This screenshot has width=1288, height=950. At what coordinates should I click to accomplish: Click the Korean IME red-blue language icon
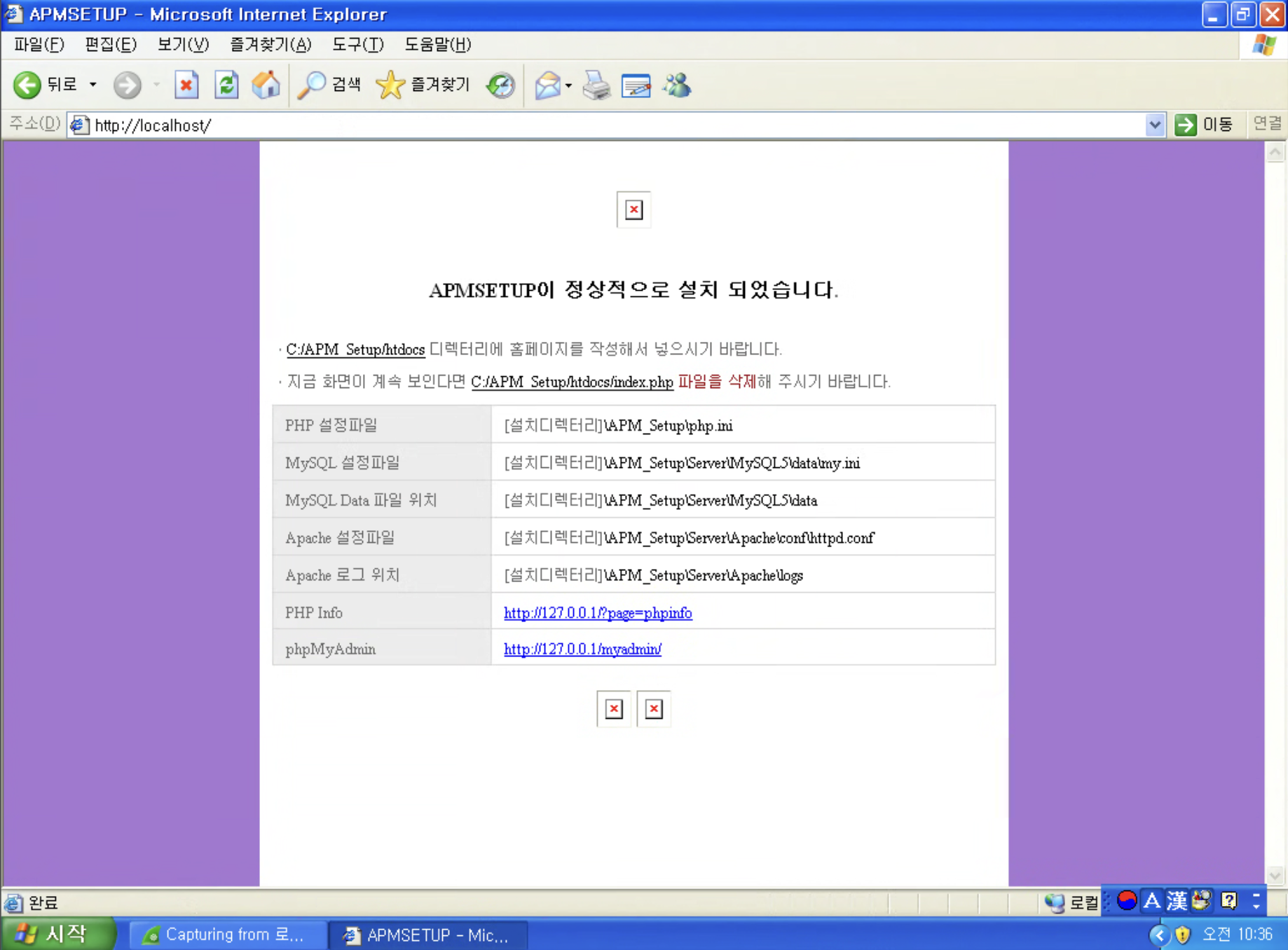[1126, 900]
